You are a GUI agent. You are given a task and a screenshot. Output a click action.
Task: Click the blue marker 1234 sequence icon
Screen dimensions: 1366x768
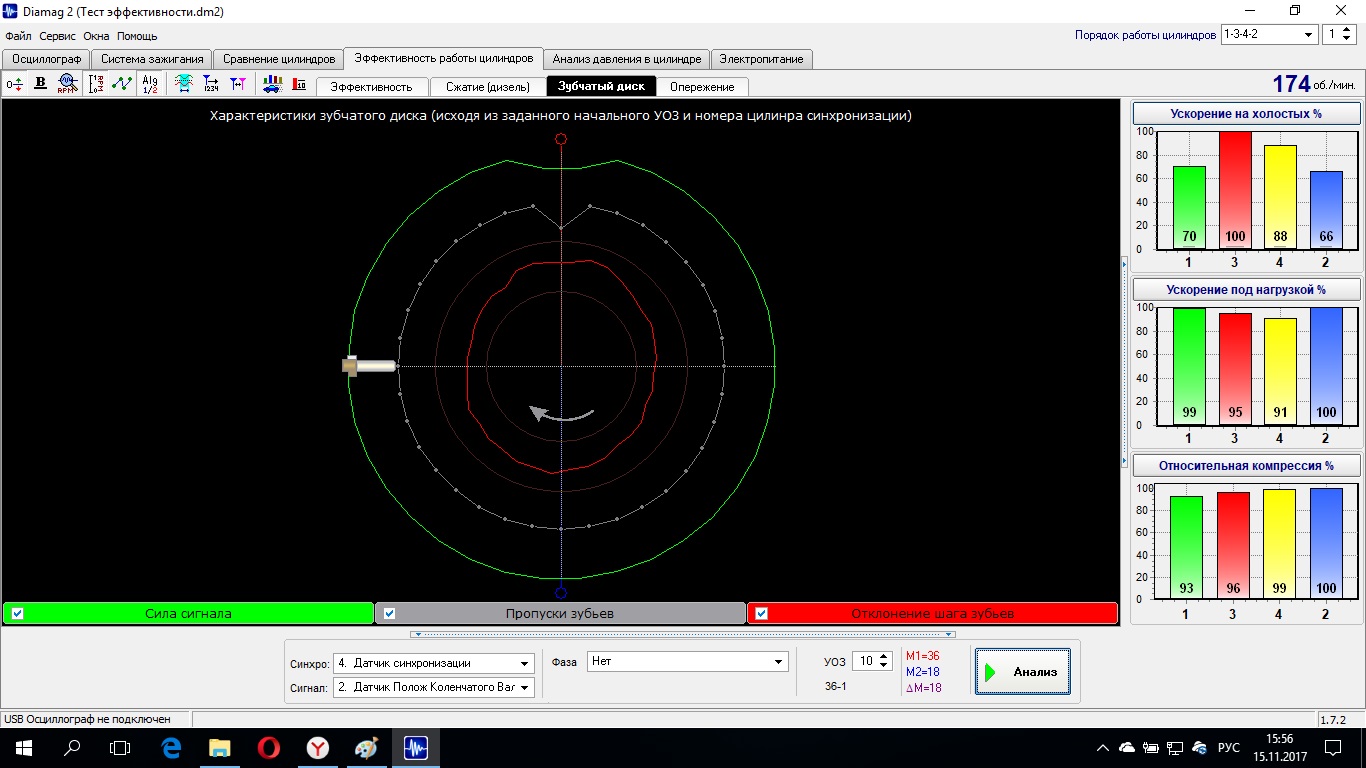pyautogui.click(x=211, y=84)
